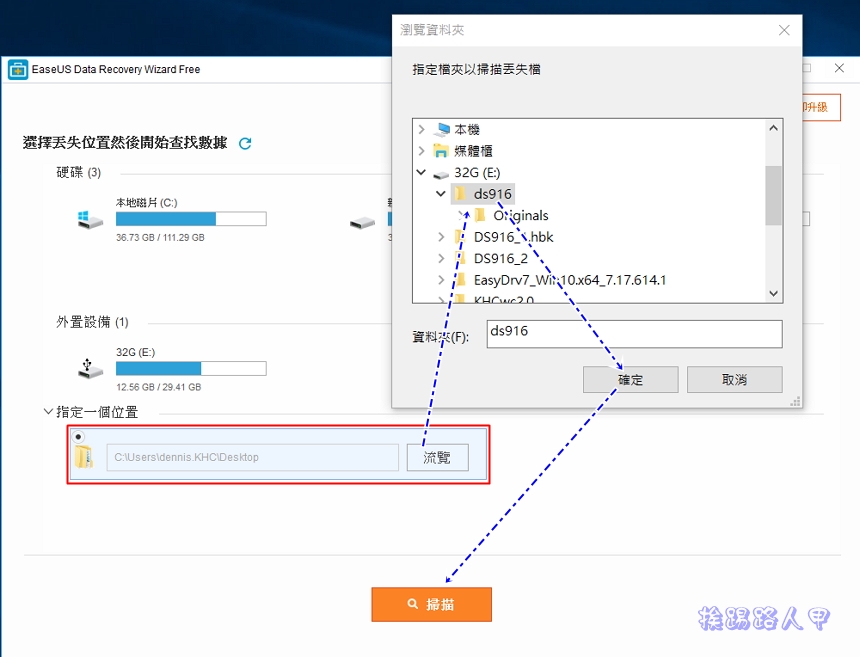The image size is (860, 657).
Task: Click the ds916 folder icon in the tree
Action: 460,194
